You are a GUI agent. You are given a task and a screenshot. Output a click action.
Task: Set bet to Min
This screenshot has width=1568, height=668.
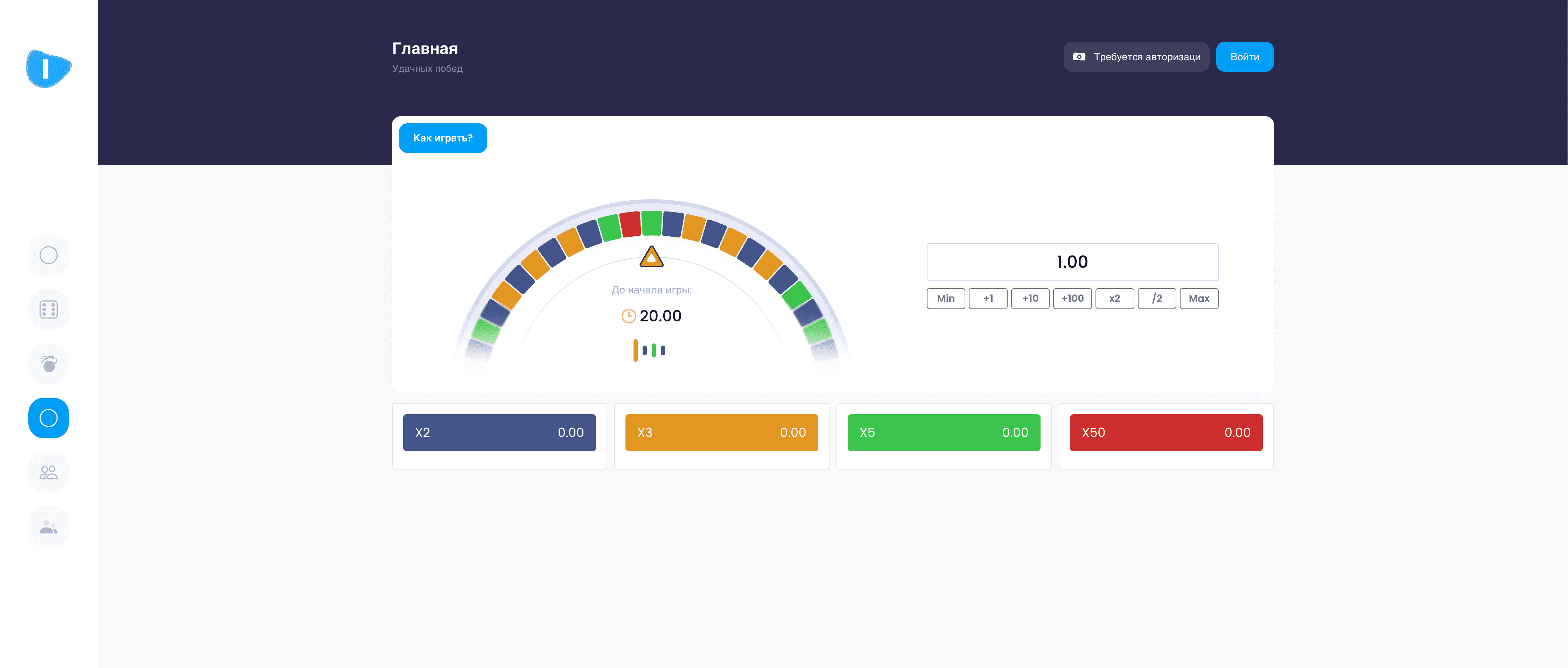coord(945,298)
